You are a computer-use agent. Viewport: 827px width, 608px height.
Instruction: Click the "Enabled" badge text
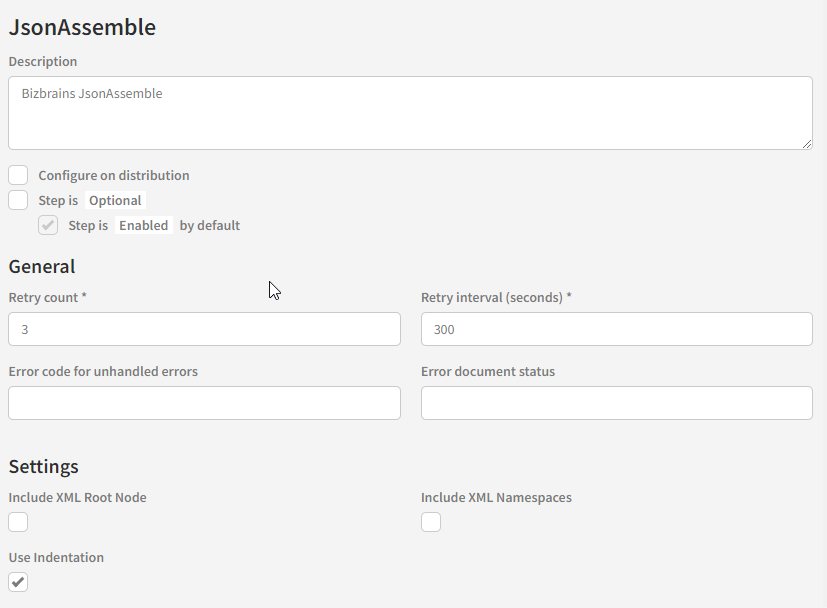tap(143, 225)
